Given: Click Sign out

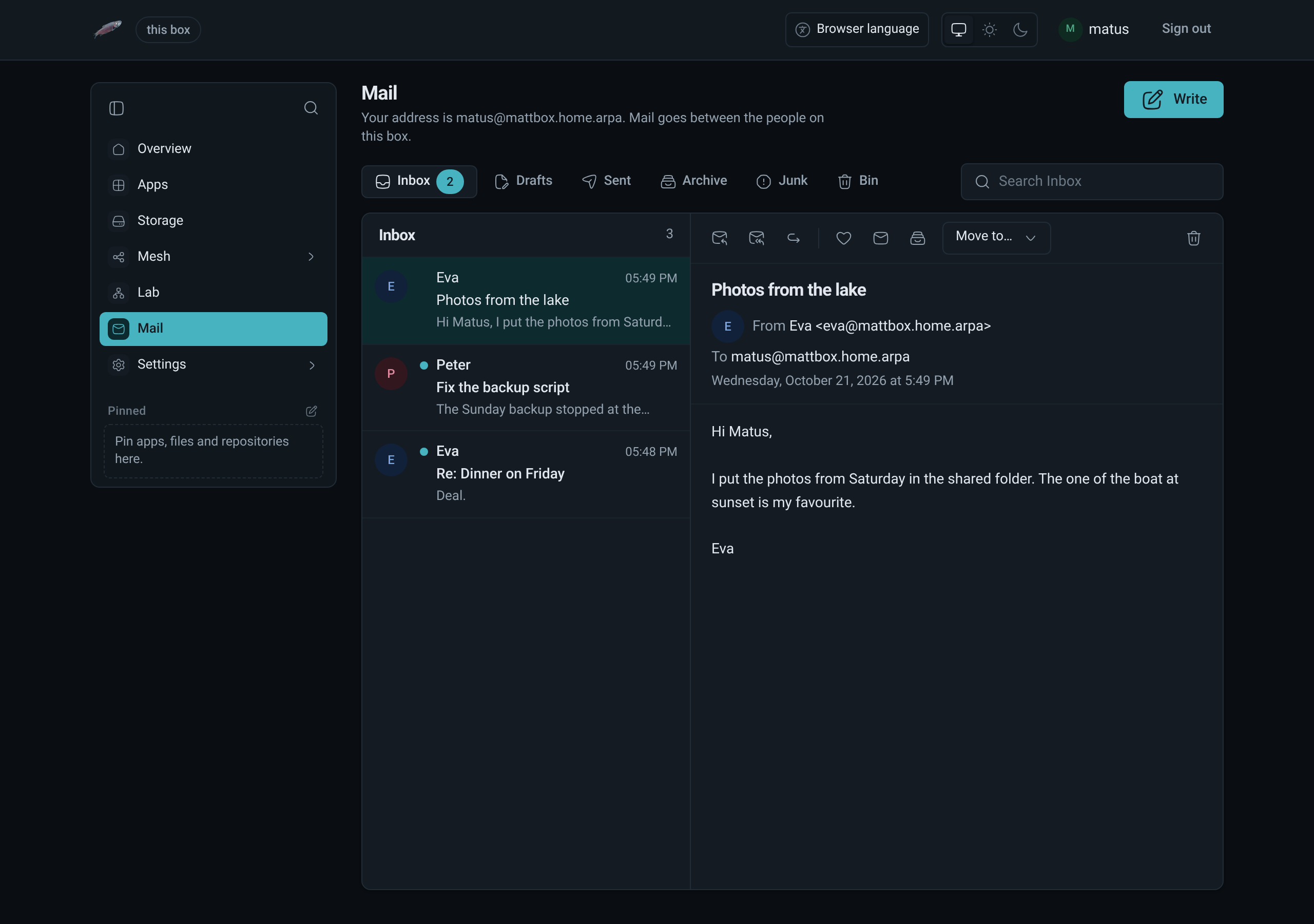Looking at the screenshot, I should (x=1186, y=29).
